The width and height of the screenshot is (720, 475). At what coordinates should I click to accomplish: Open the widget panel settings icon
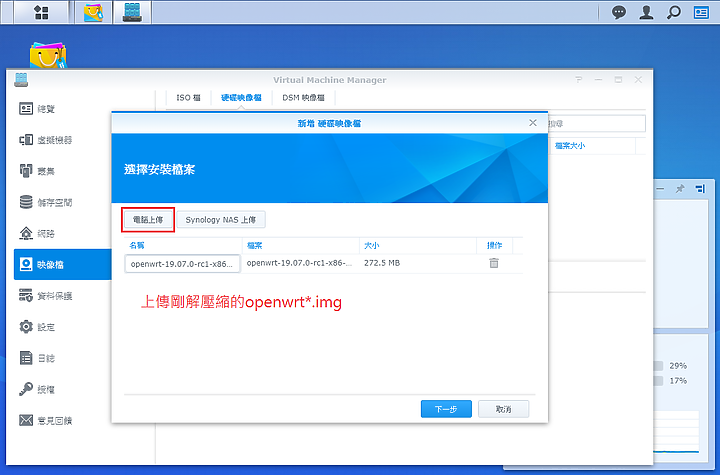700,189
